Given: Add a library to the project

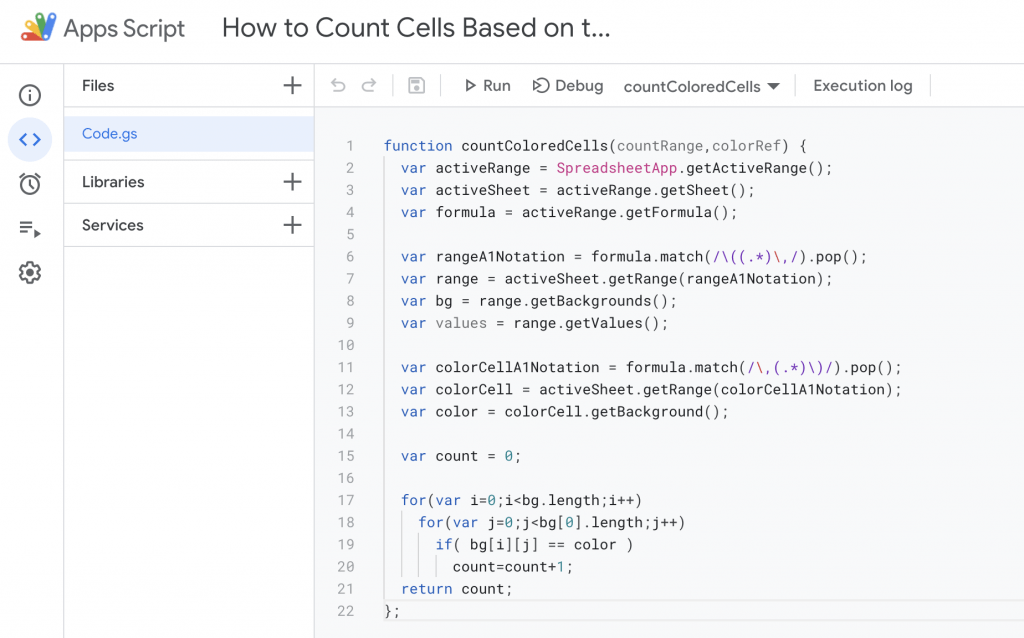Looking at the screenshot, I should pos(292,182).
